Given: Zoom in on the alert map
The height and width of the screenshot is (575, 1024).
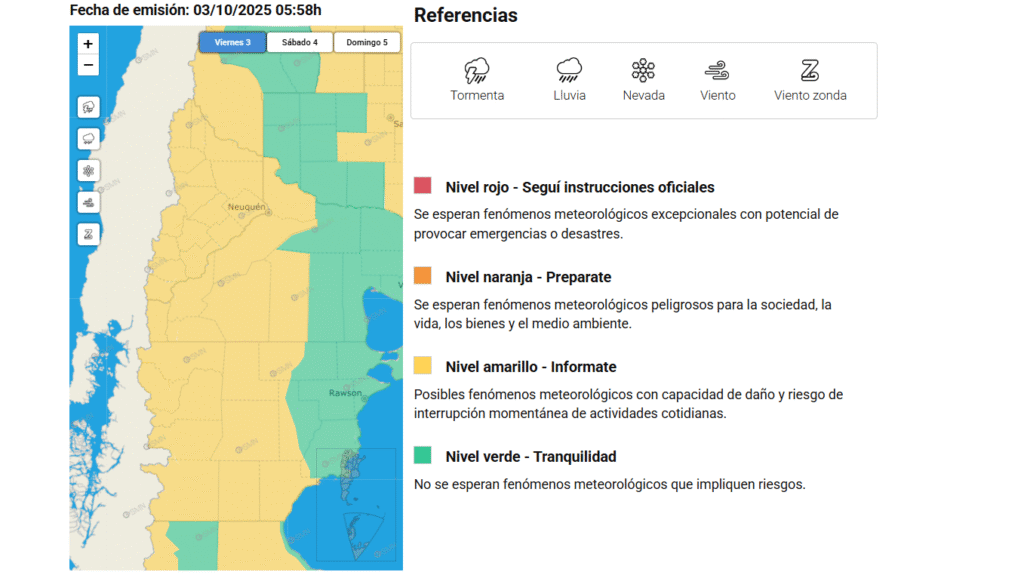Looking at the screenshot, I should coord(88,44).
